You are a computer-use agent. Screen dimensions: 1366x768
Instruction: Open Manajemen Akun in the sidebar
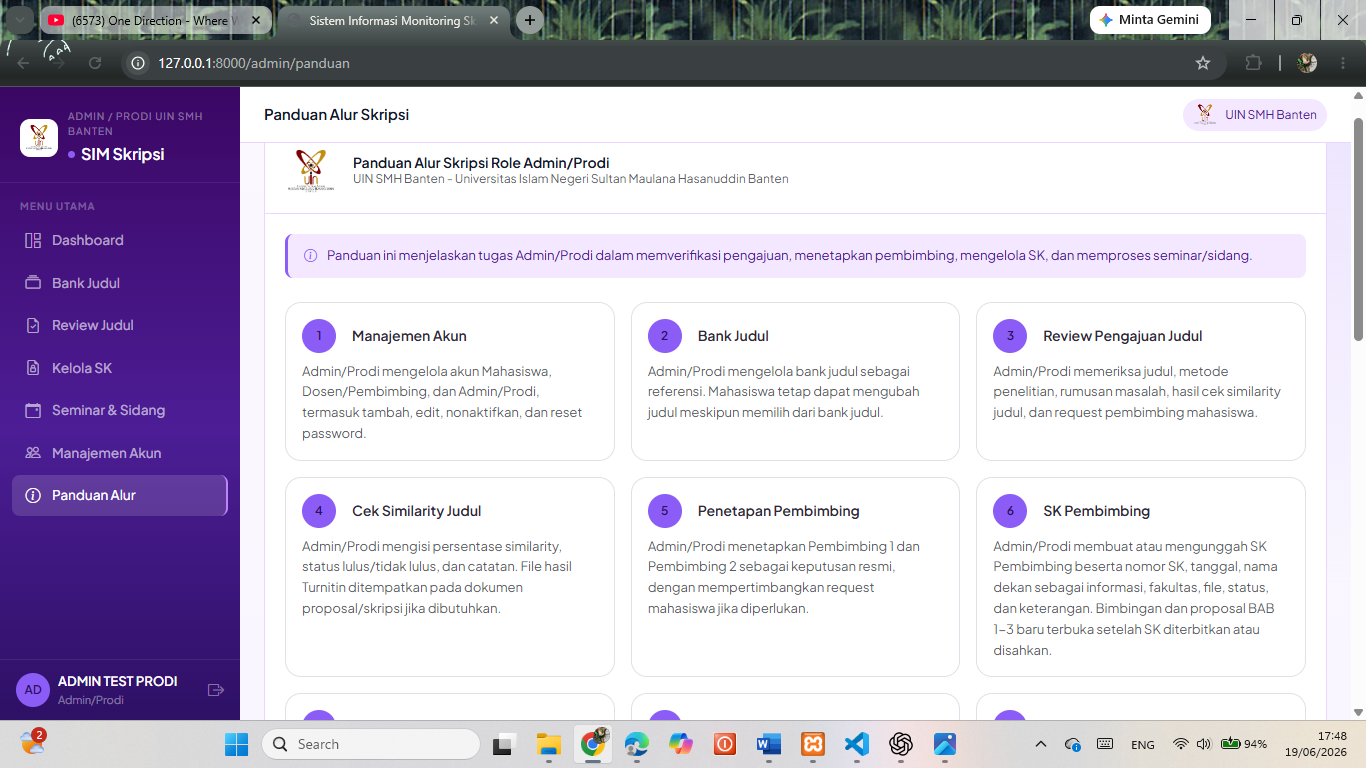(120, 453)
